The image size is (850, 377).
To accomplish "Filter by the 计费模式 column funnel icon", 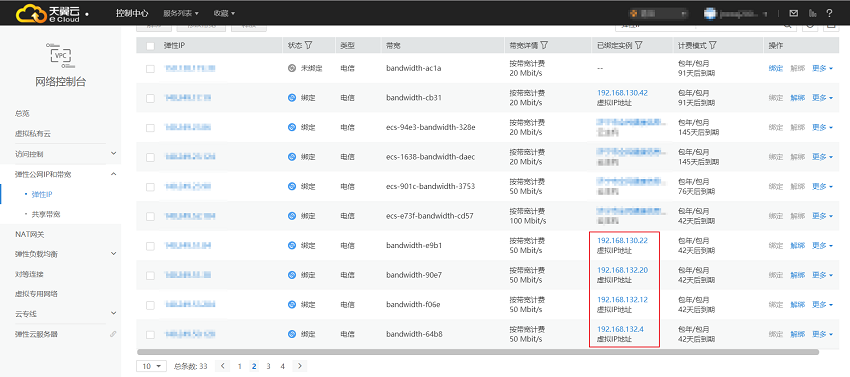I will 713,46.
